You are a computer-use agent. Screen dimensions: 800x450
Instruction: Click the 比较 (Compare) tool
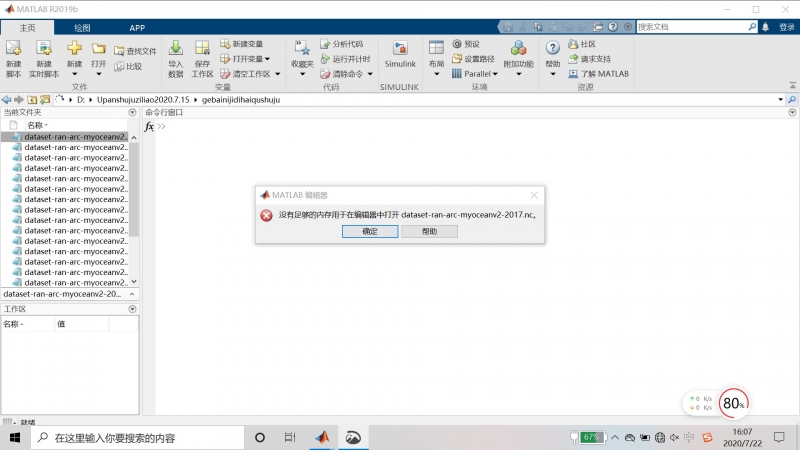(128, 66)
